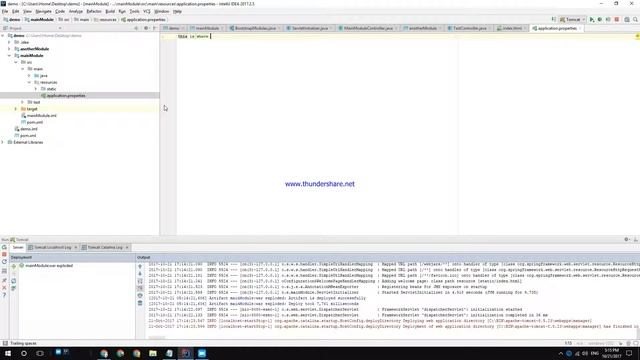Add a deployment artifact with the green plus icon

pyautogui.click(x=13, y=266)
